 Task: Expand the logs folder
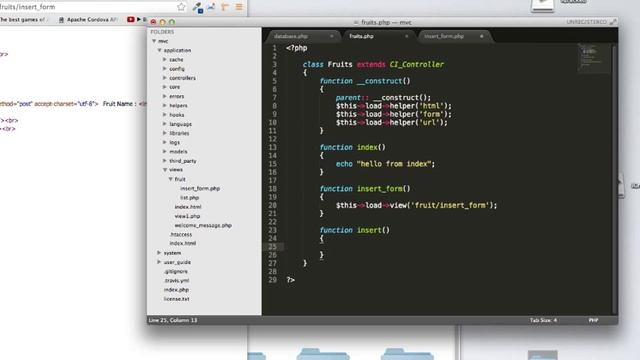pyautogui.click(x=165, y=142)
